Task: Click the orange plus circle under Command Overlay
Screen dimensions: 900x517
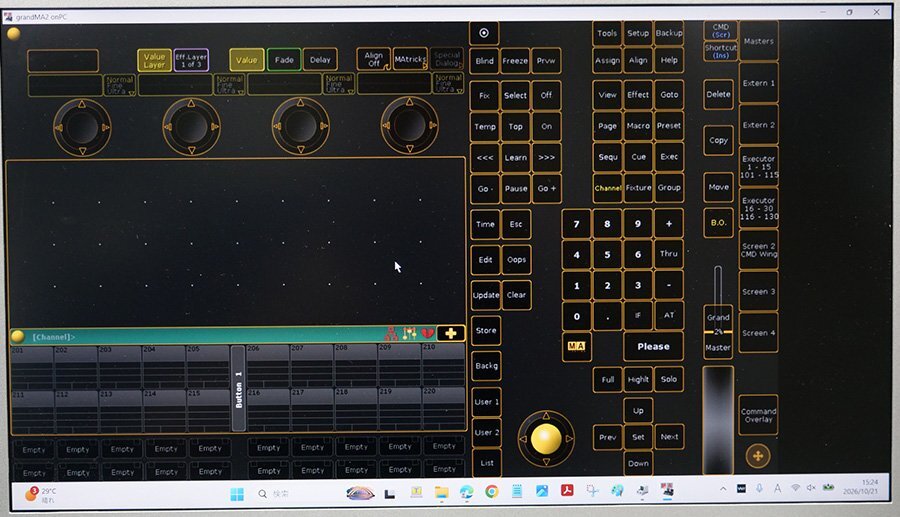Action: point(758,456)
